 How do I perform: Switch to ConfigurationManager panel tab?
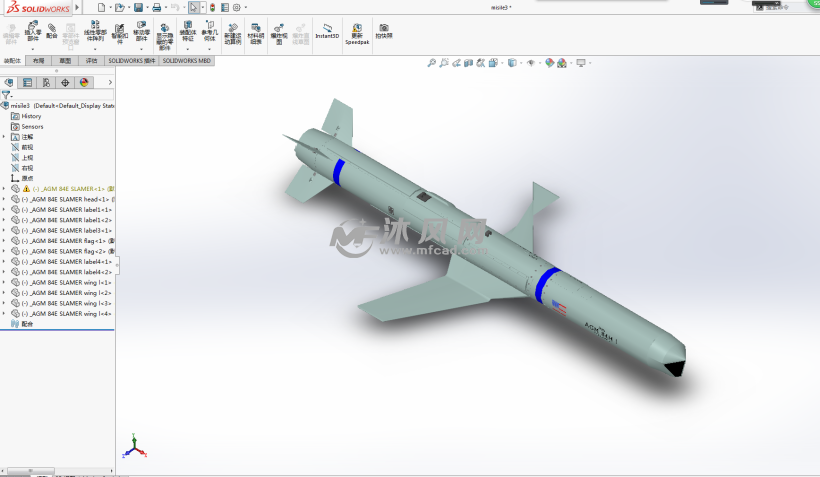click(46, 83)
